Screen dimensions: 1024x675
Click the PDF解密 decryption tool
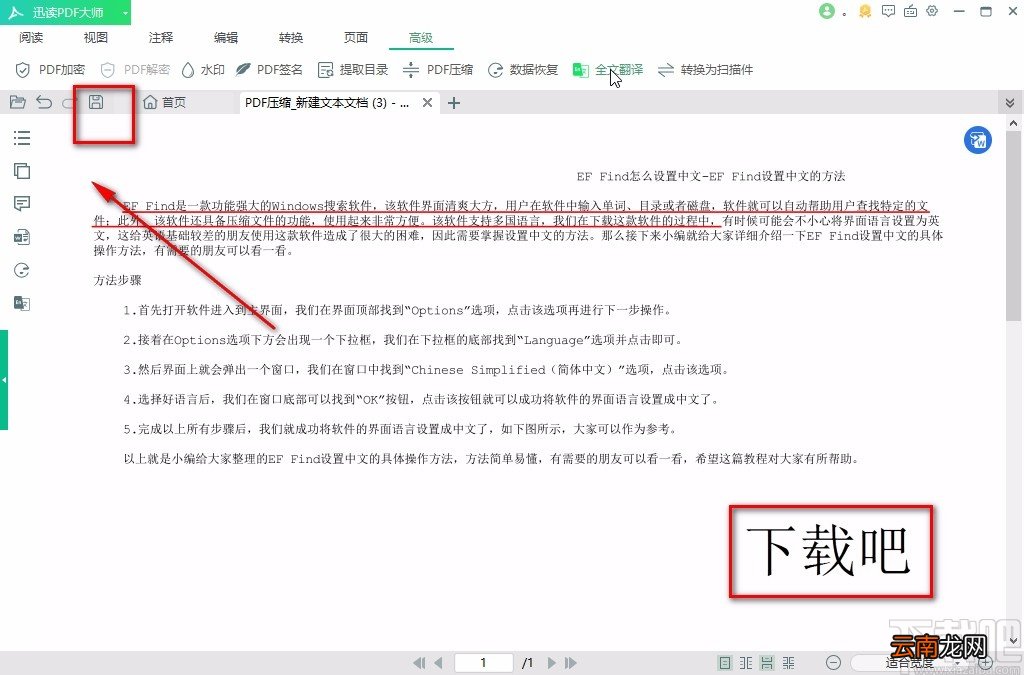click(x=135, y=69)
